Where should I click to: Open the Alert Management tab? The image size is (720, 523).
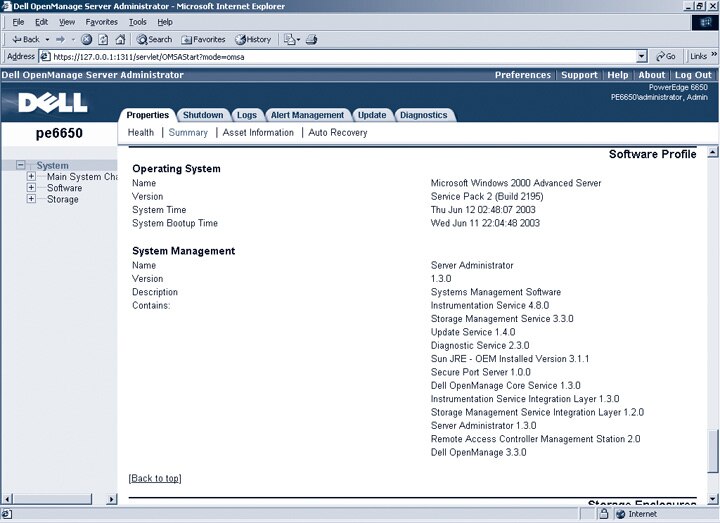click(x=307, y=115)
